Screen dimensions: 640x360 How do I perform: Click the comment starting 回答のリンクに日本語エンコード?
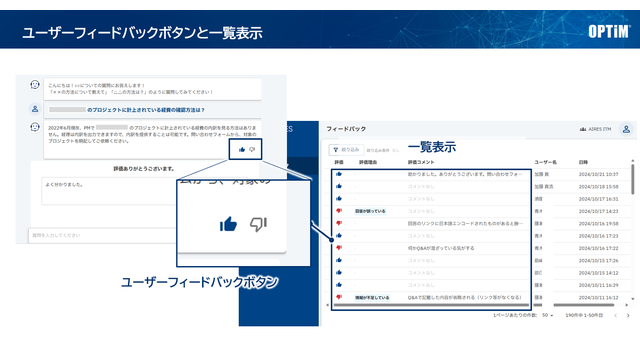pos(465,223)
